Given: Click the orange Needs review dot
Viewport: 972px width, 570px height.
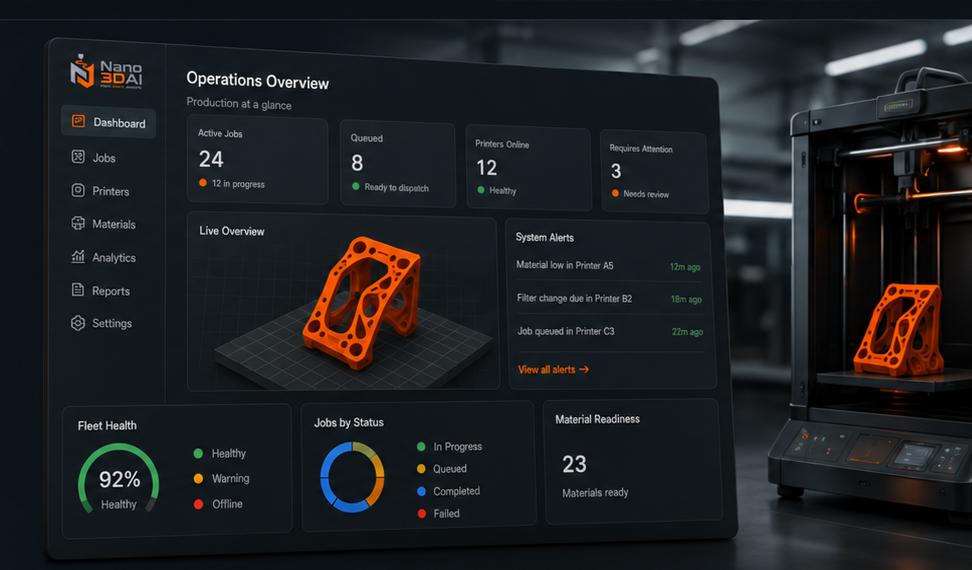Looking at the screenshot, I should pos(615,193).
